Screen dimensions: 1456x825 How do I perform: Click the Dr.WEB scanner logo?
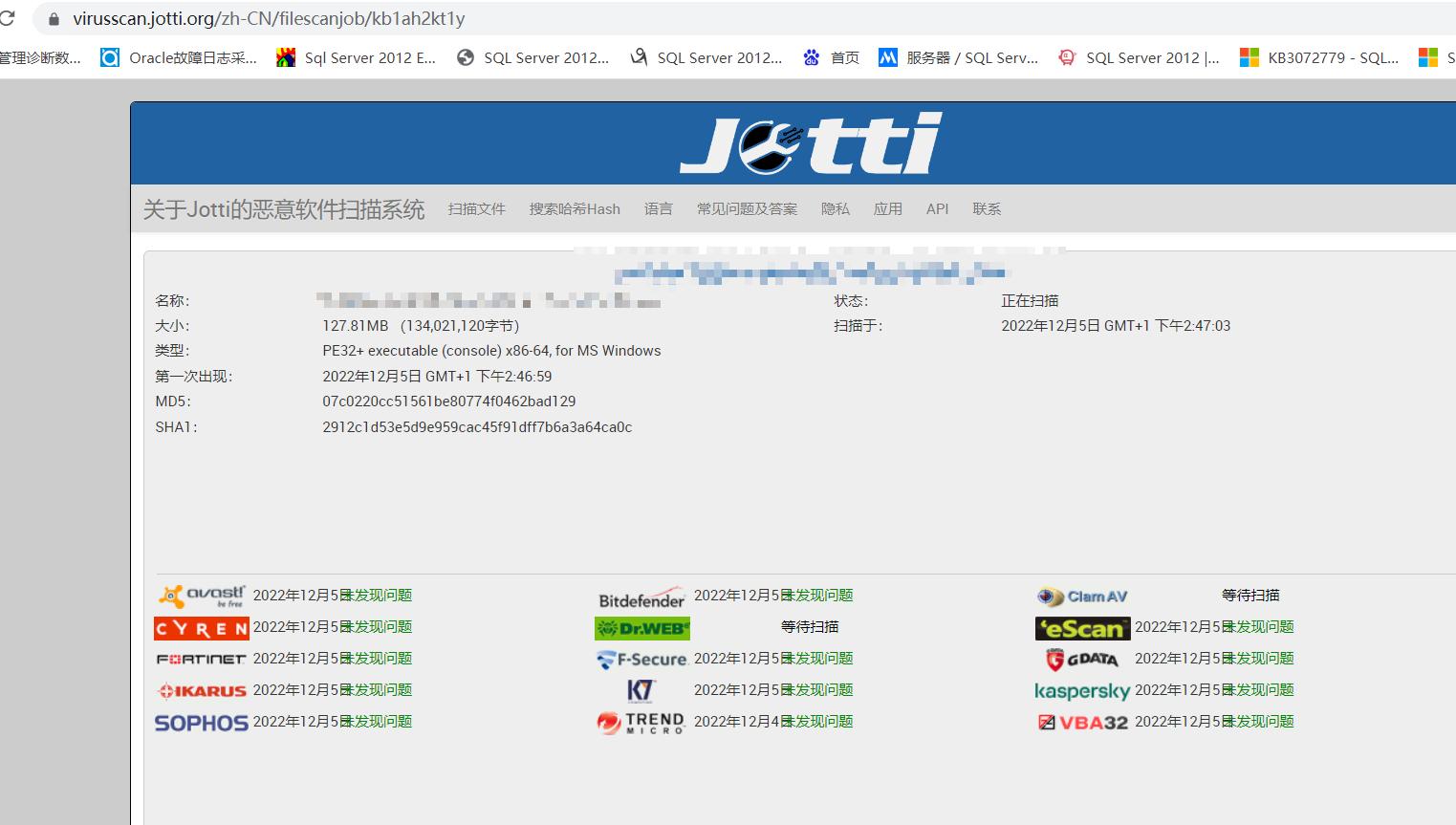641,628
